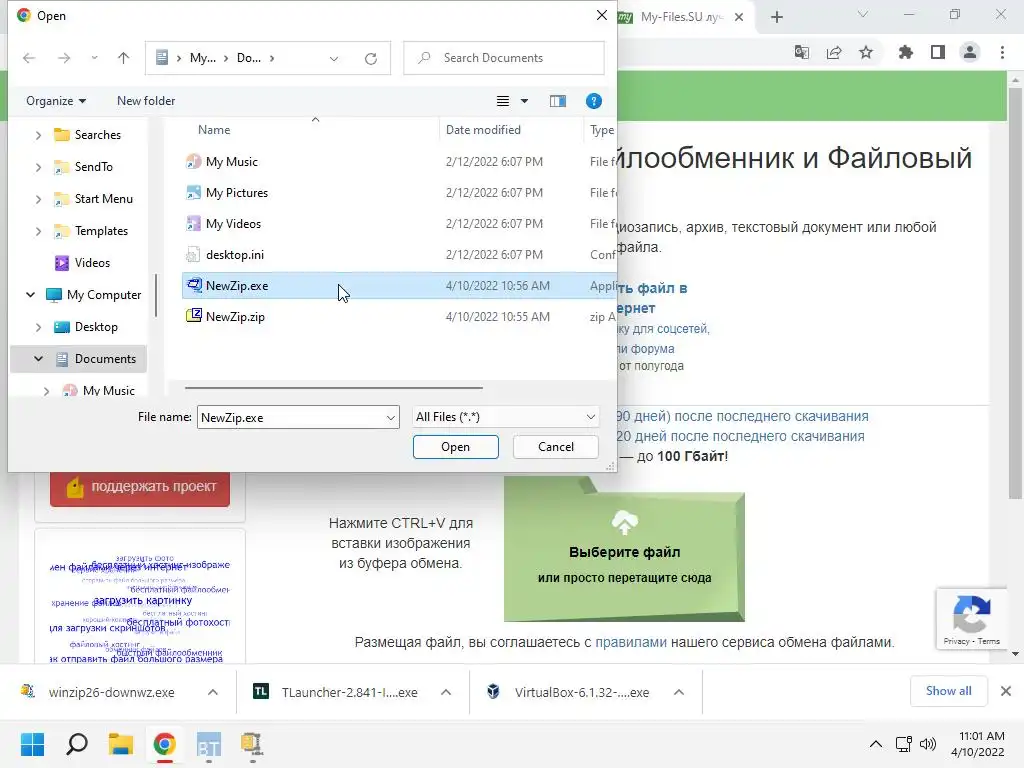The height and width of the screenshot is (768, 1024).
Task: Select the My Videos folder icon
Action: click(x=193, y=223)
